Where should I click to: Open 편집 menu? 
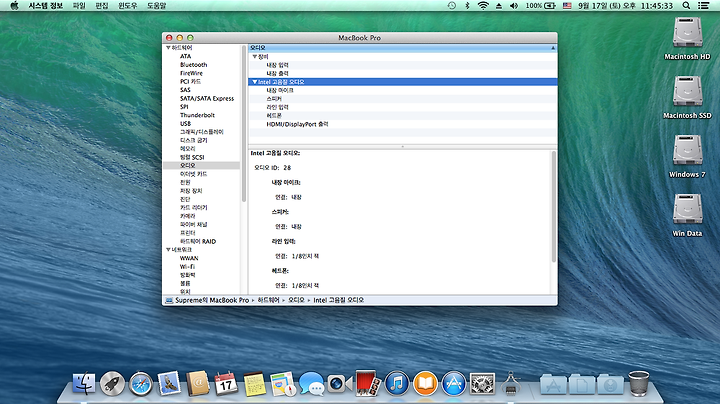coord(101,6)
